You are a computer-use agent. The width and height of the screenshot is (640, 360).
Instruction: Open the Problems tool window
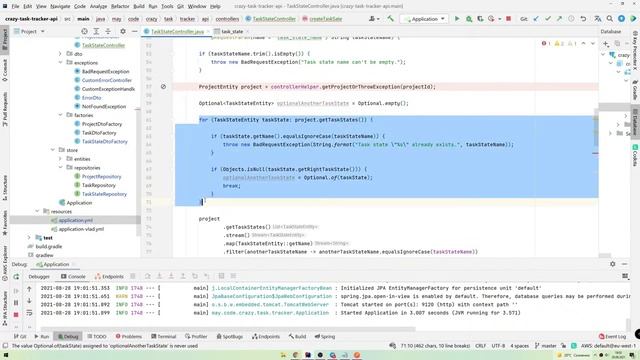(129, 336)
